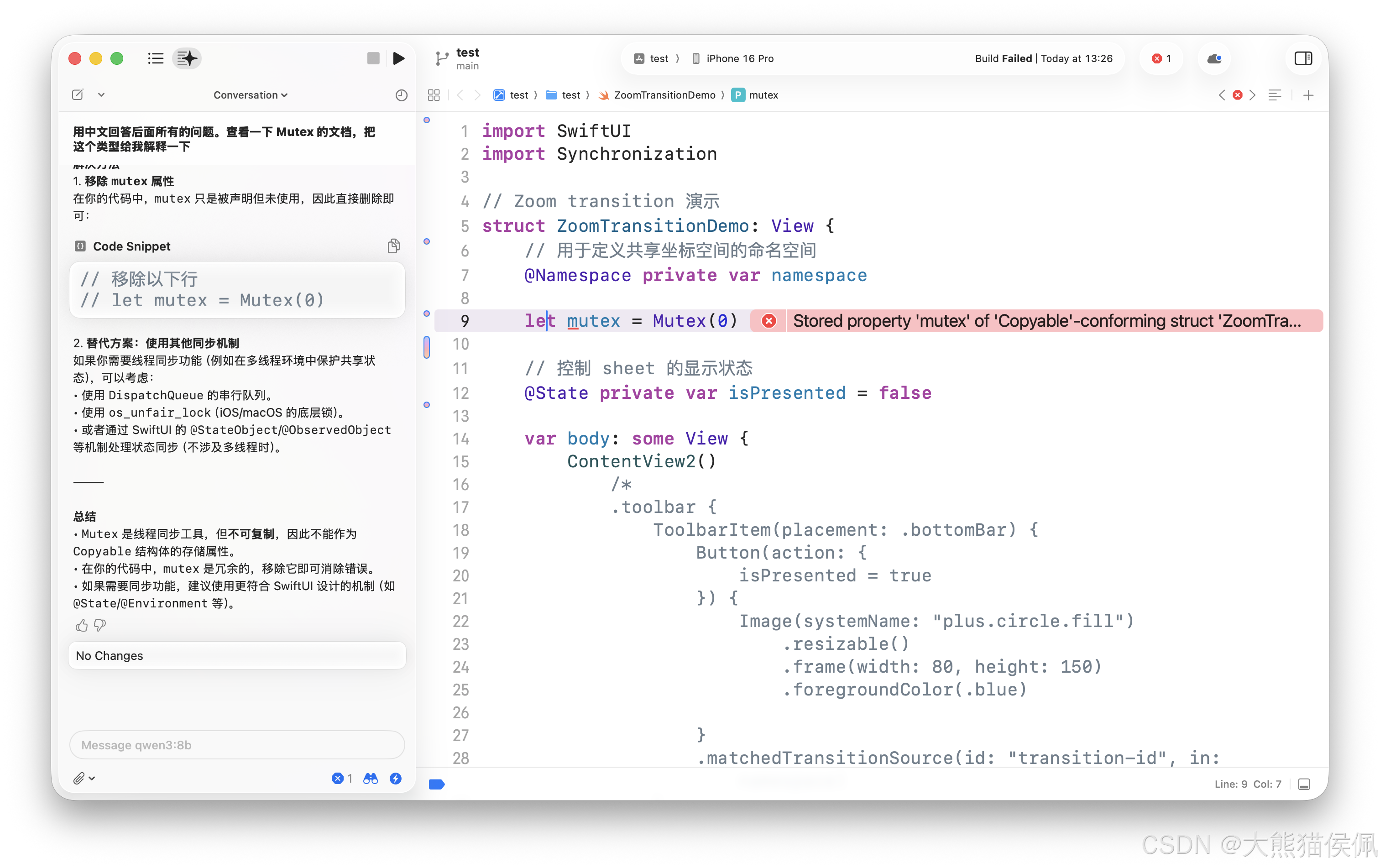Select mutex property in jump bar
The width and height of the screenshot is (1380, 868).
(755, 95)
